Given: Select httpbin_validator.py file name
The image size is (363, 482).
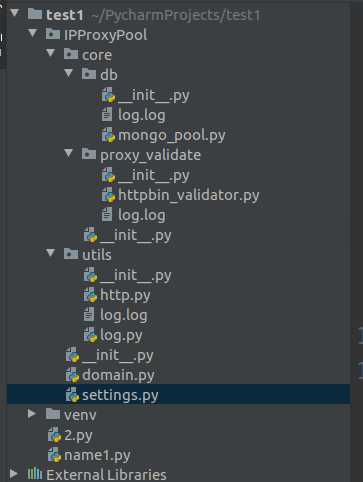Looking at the screenshot, I should tap(189, 196).
